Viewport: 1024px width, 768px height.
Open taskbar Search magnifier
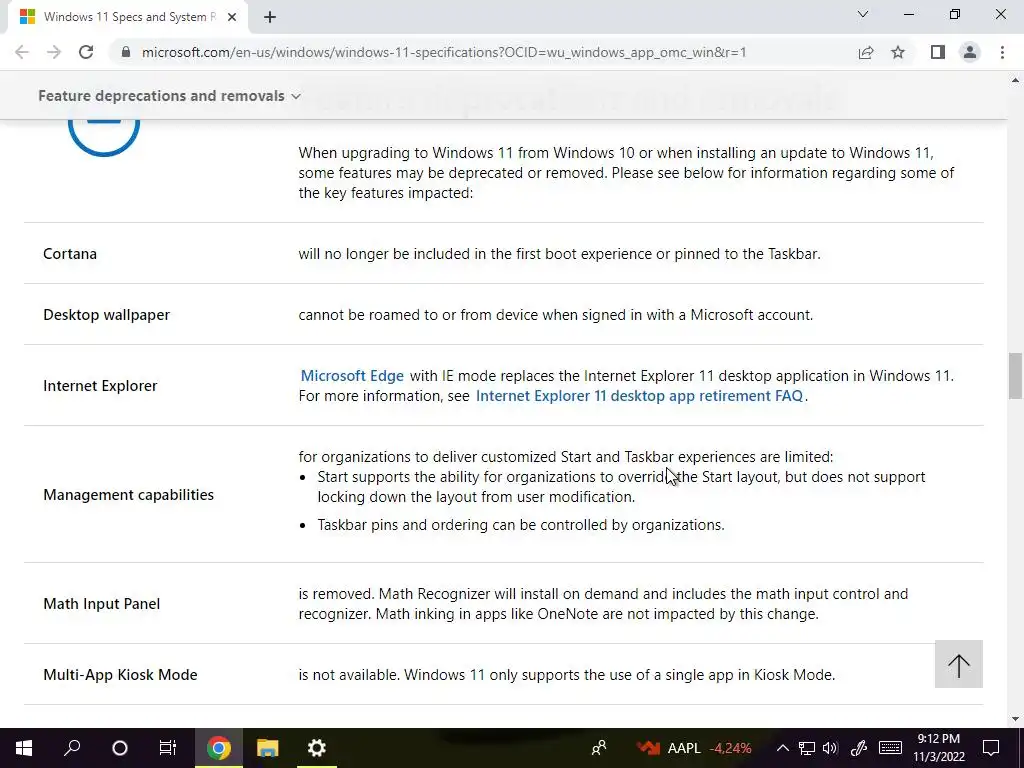(72, 748)
